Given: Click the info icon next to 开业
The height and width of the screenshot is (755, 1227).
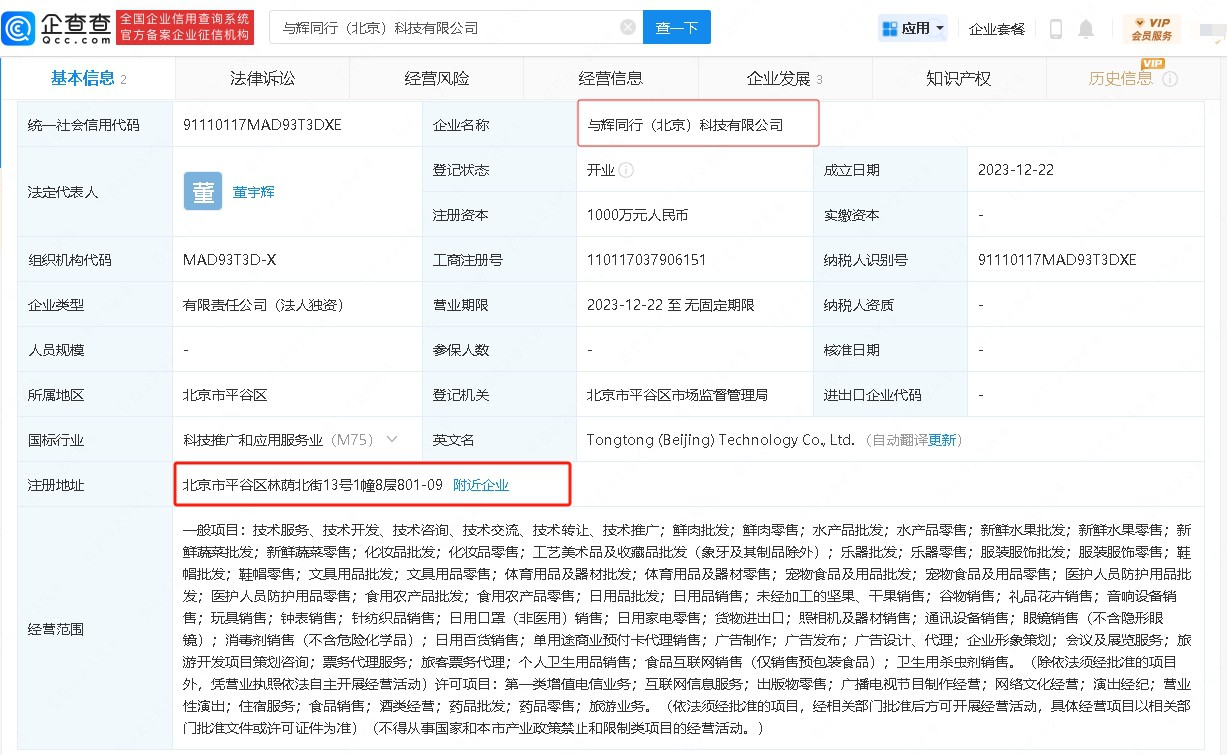Looking at the screenshot, I should (x=626, y=170).
